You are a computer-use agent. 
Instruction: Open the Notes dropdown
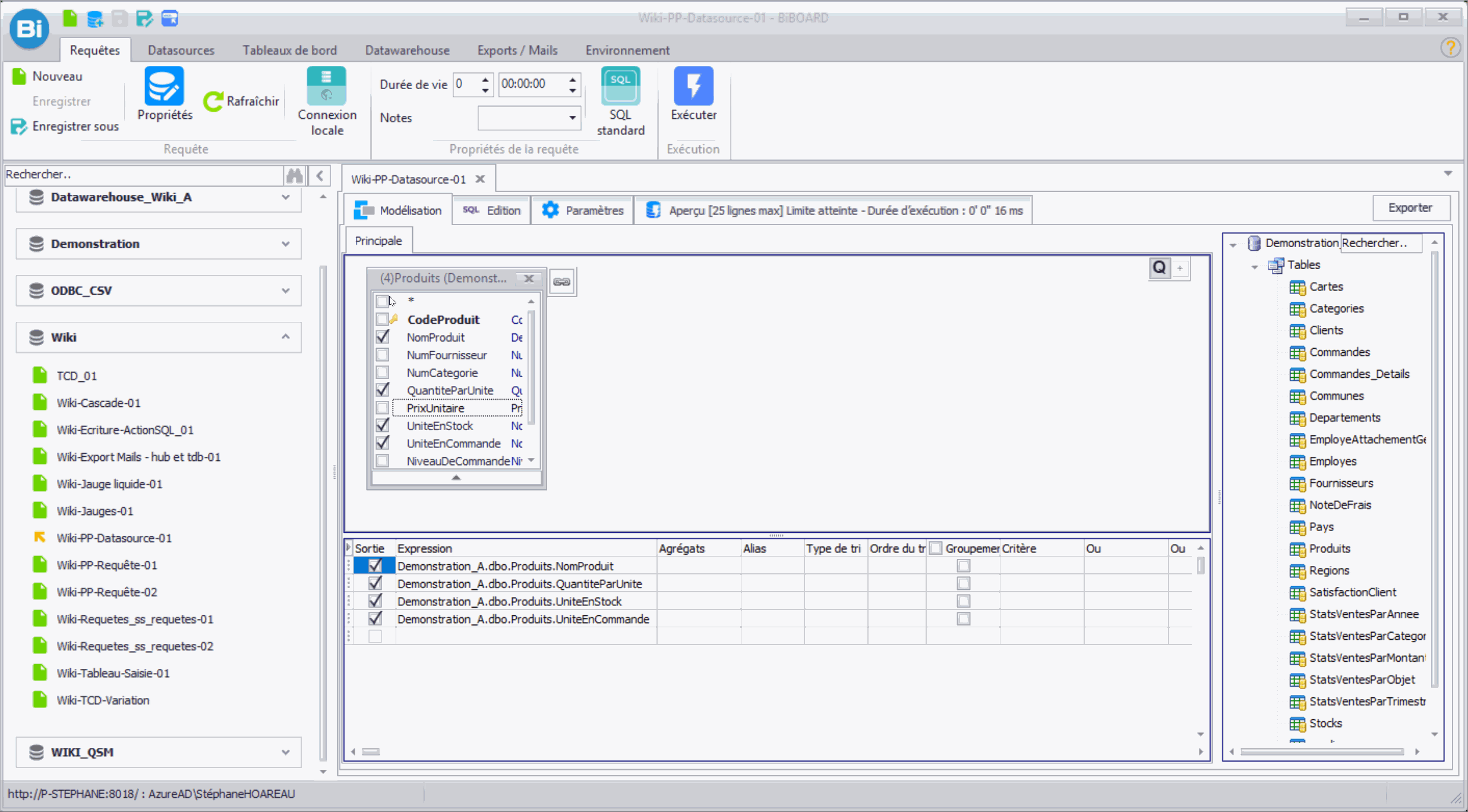[x=572, y=118]
